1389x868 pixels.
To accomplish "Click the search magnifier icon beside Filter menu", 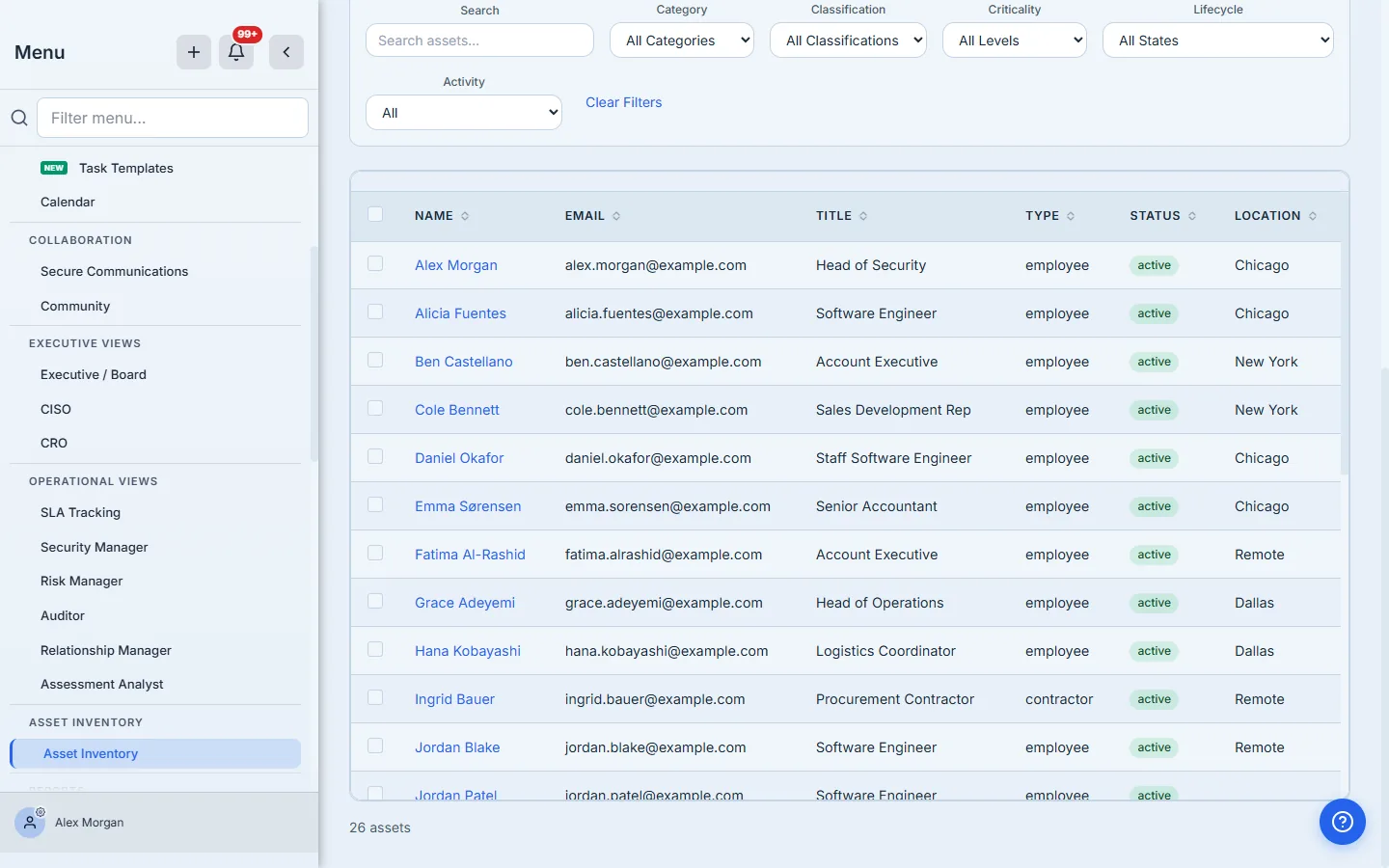I will click(x=19, y=118).
